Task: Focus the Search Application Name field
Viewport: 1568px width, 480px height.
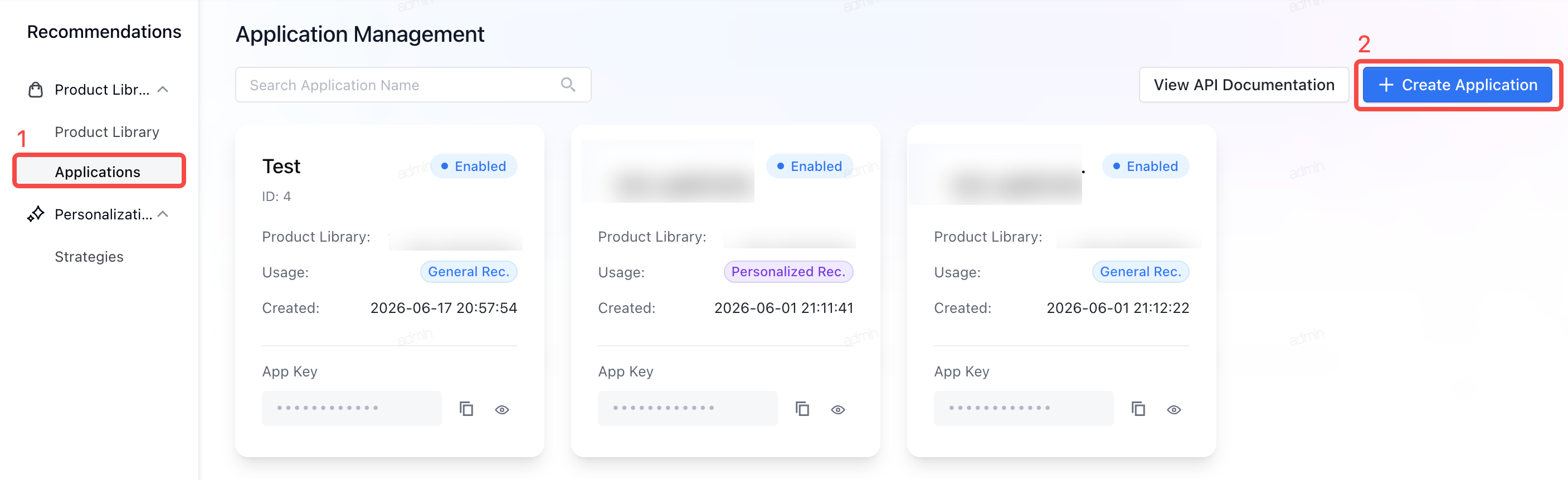Action: (x=413, y=85)
